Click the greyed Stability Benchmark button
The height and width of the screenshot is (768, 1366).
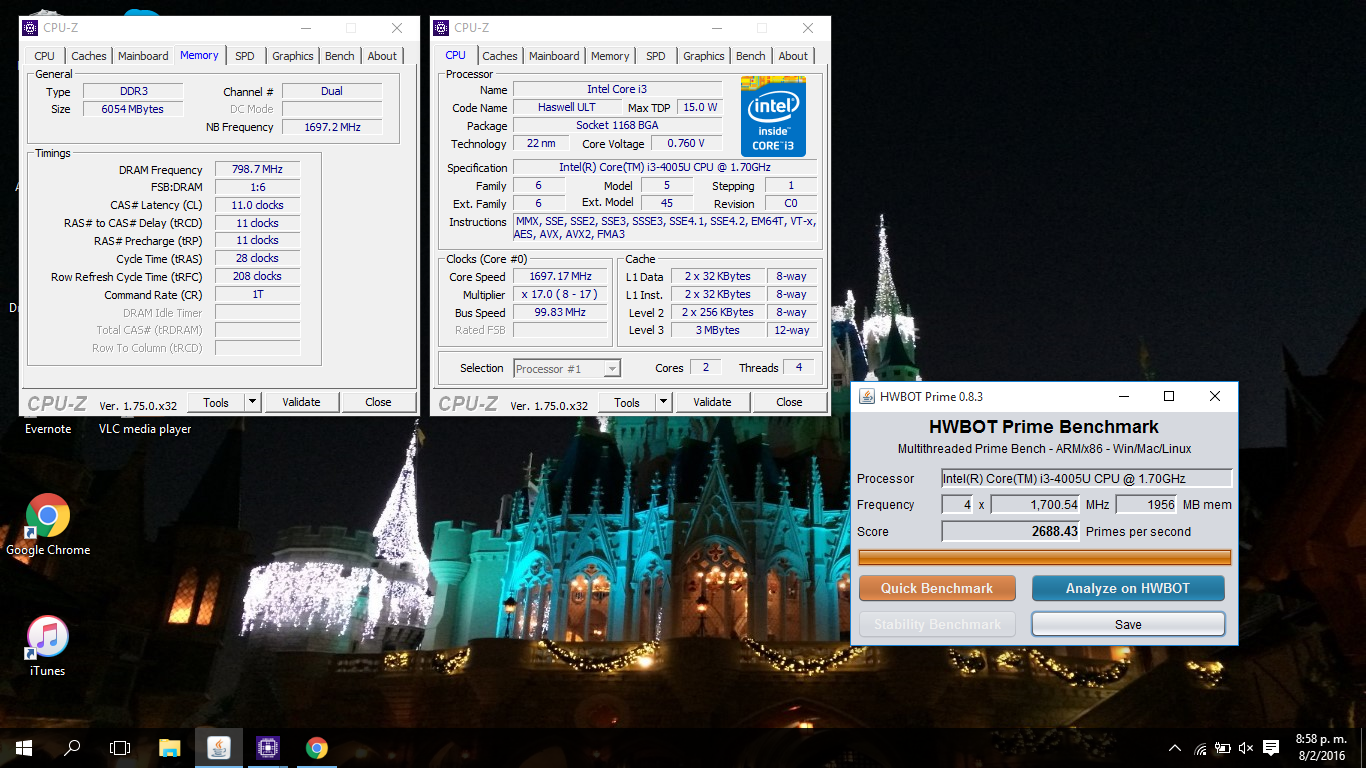tap(937, 624)
